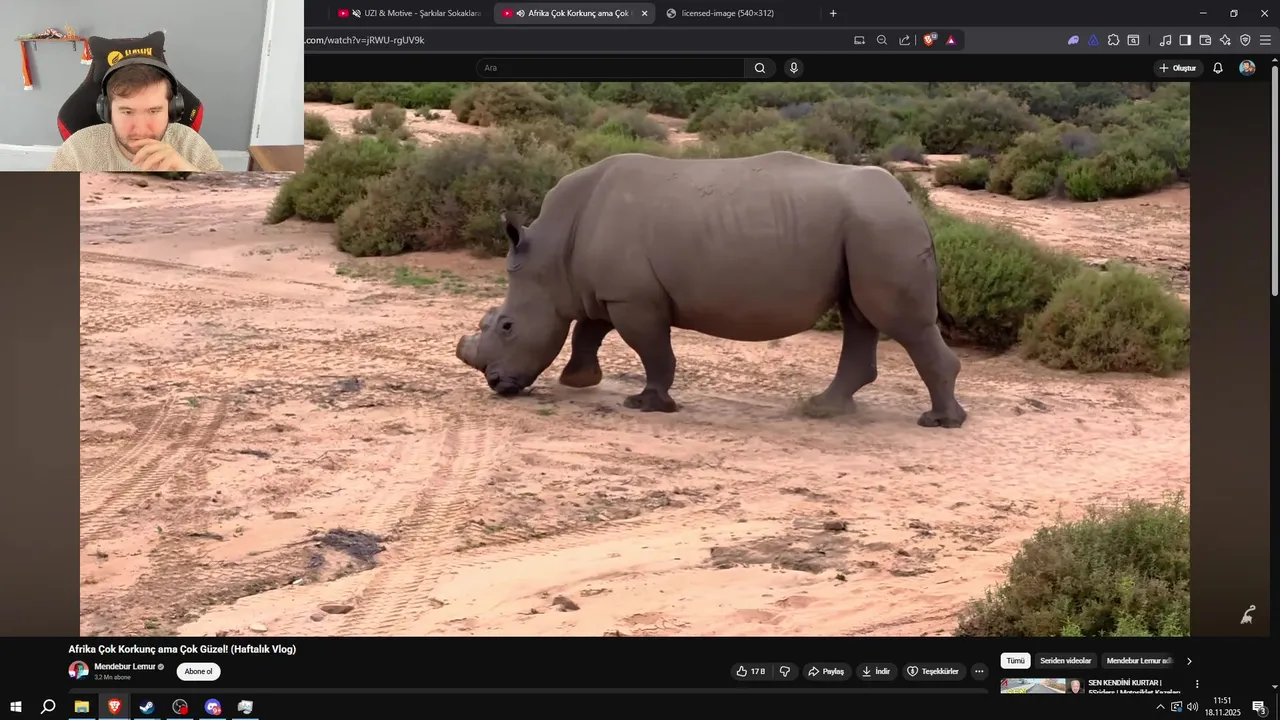Expand filter chips with right arrow
This screenshot has width=1280, height=720.
(x=1189, y=661)
